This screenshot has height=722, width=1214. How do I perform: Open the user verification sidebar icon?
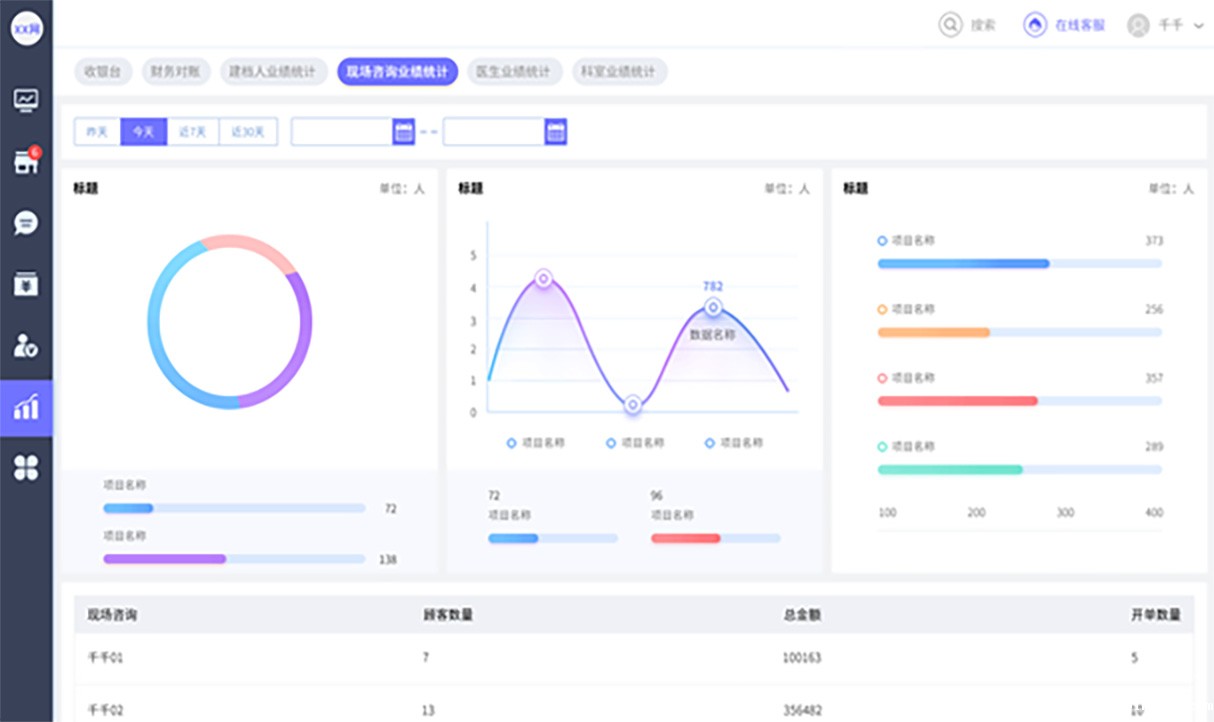point(26,346)
